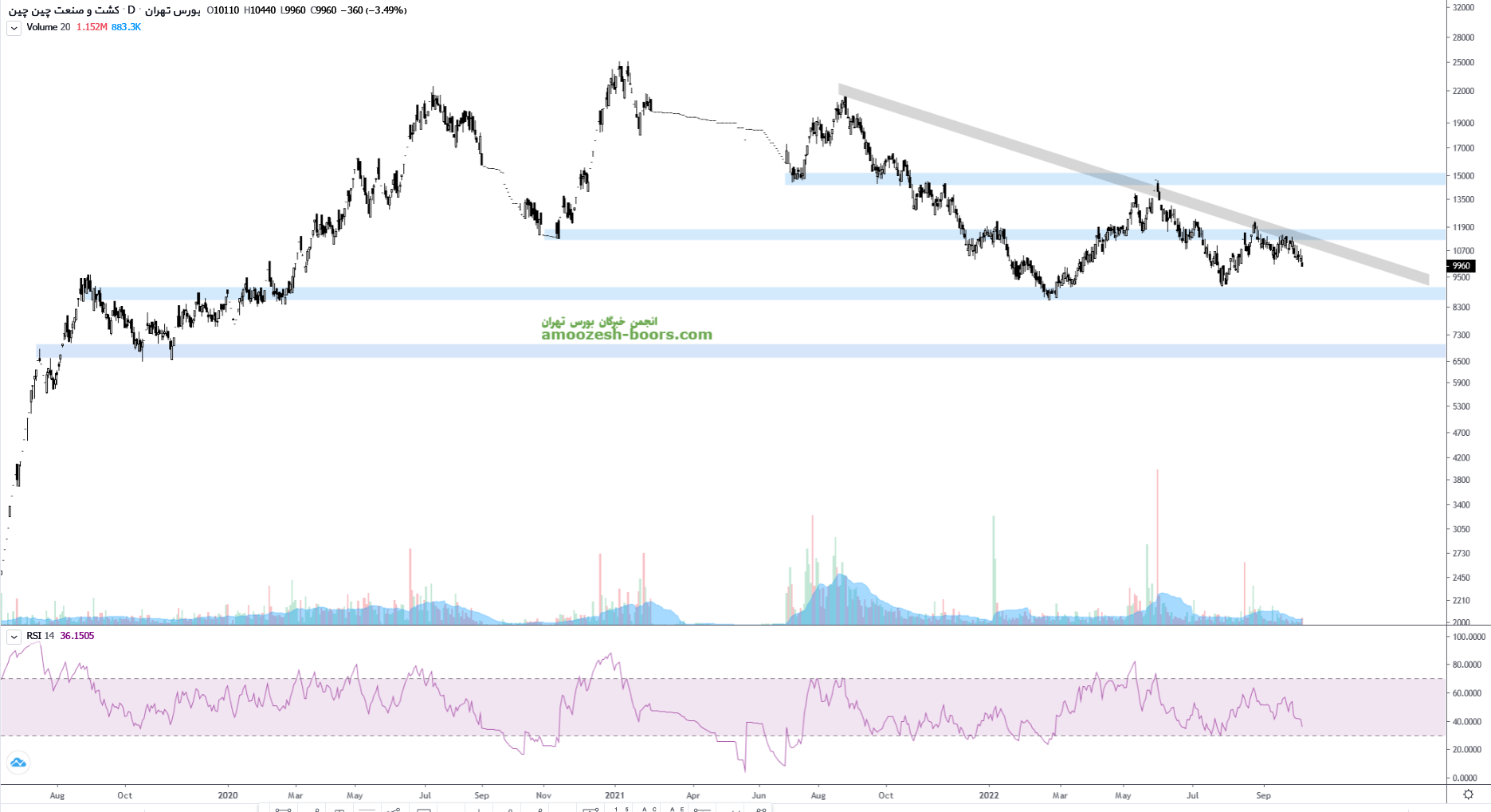Viewport: 1491px width, 812px height.
Task: Click the 2021 label on time axis
Action: [614, 795]
